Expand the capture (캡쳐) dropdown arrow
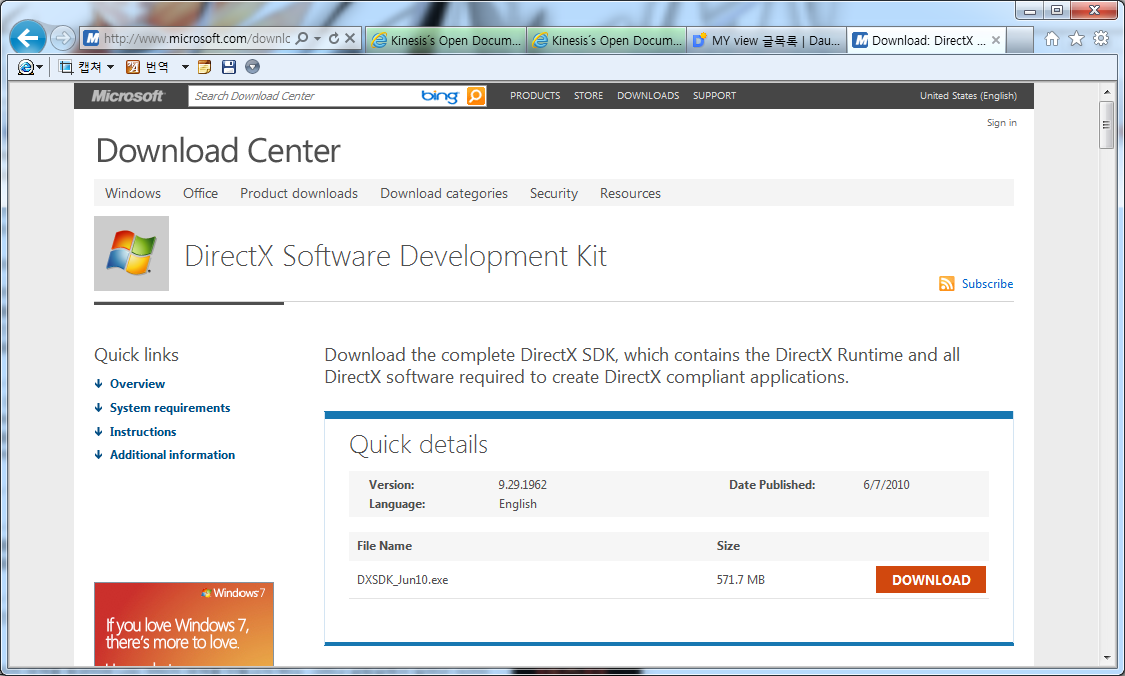1125x676 pixels. (110, 67)
